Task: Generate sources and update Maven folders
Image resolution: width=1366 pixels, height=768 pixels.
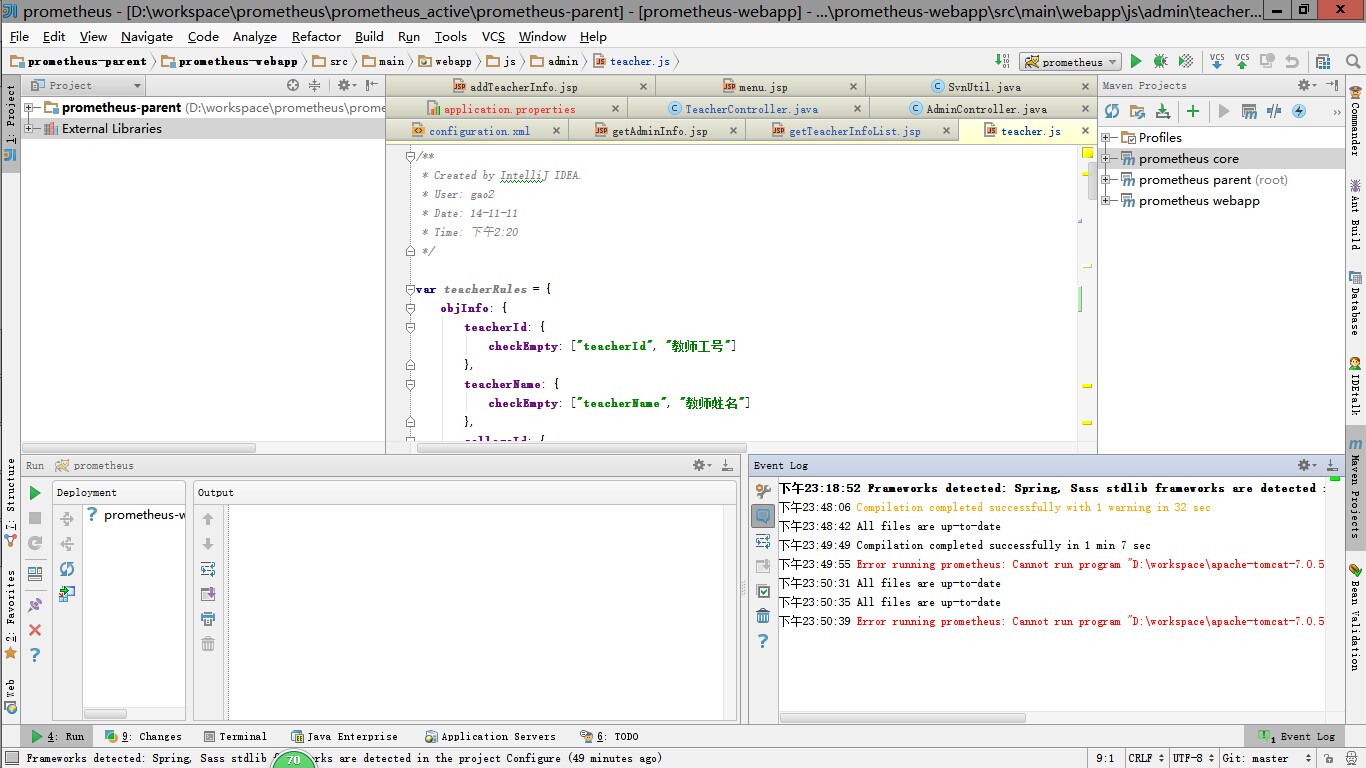Action: pos(1137,111)
